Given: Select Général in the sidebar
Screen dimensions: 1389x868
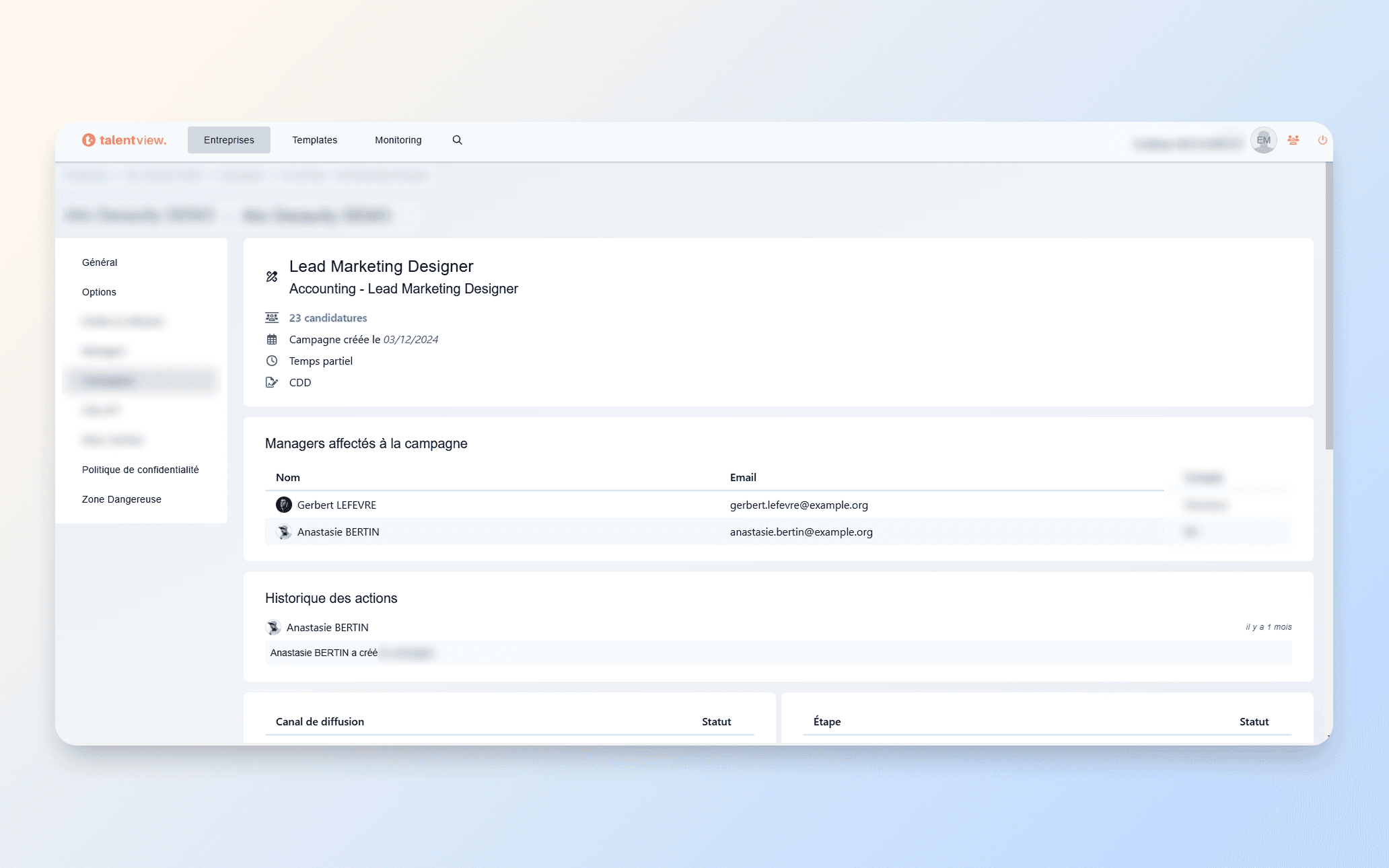Looking at the screenshot, I should tap(100, 262).
